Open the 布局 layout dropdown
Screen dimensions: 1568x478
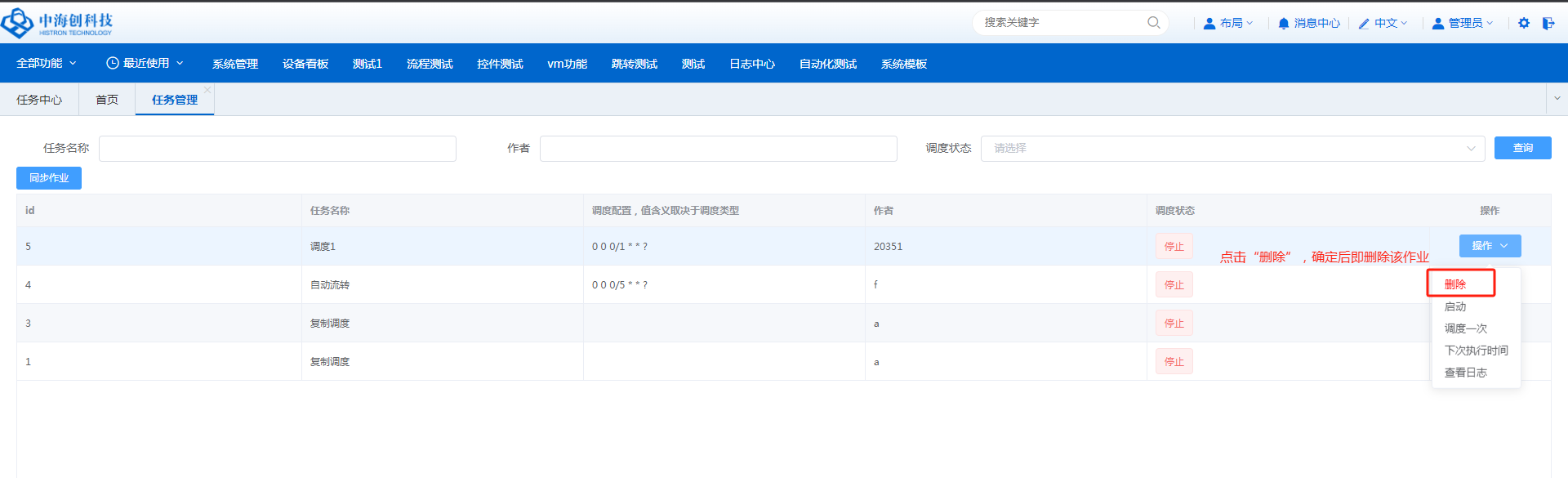(1228, 24)
